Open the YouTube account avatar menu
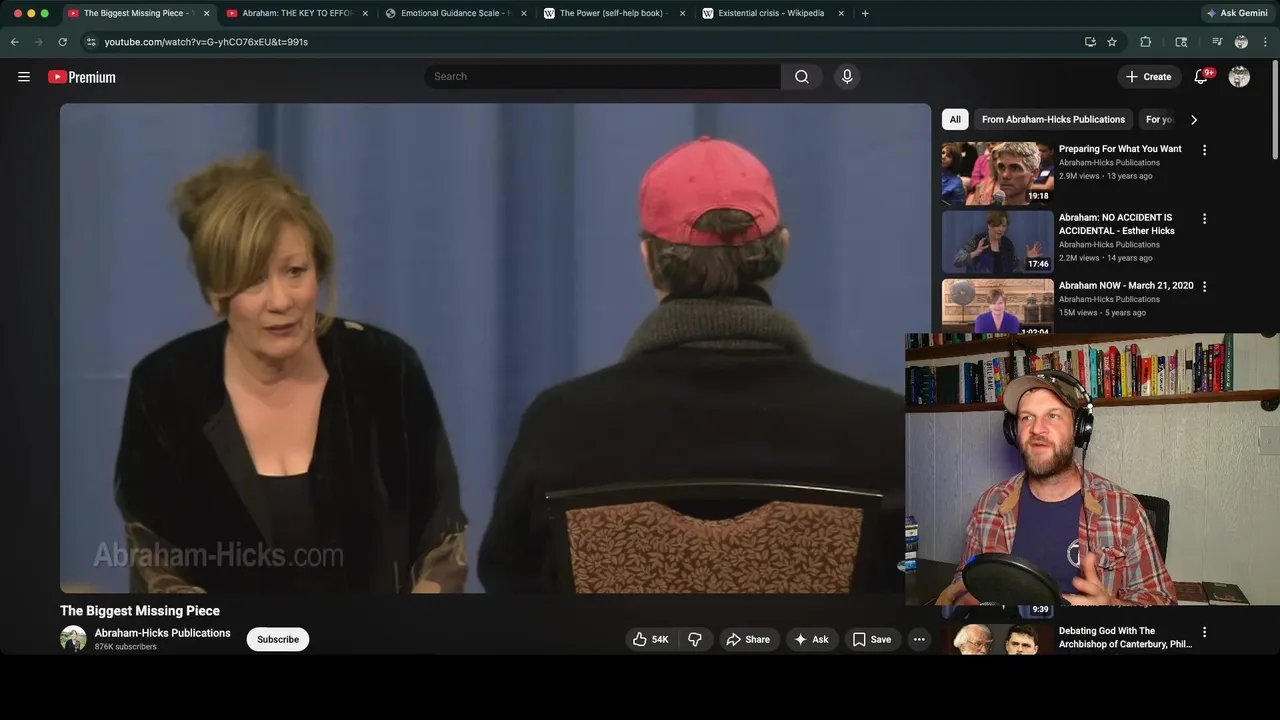Image resolution: width=1280 pixels, height=720 pixels. tap(1239, 77)
